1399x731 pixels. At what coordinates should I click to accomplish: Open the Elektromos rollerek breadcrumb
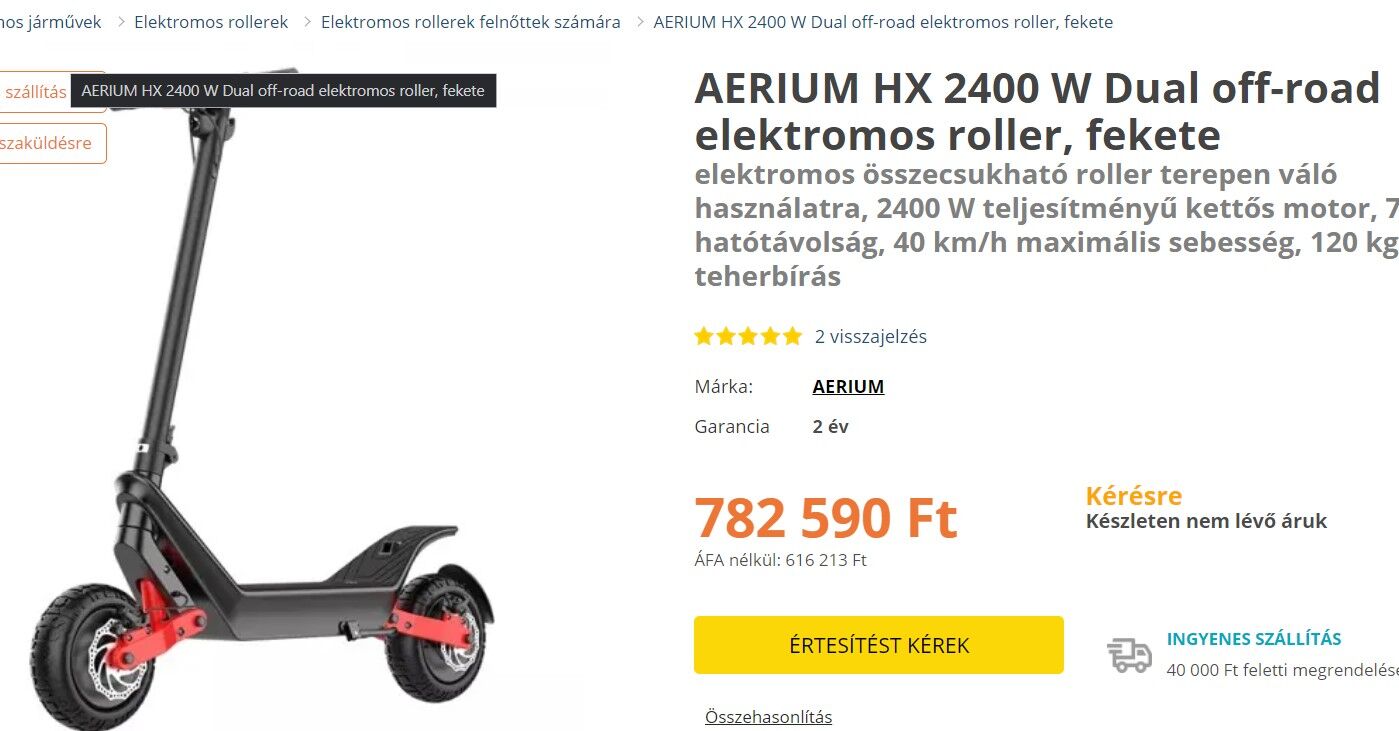click(x=211, y=22)
